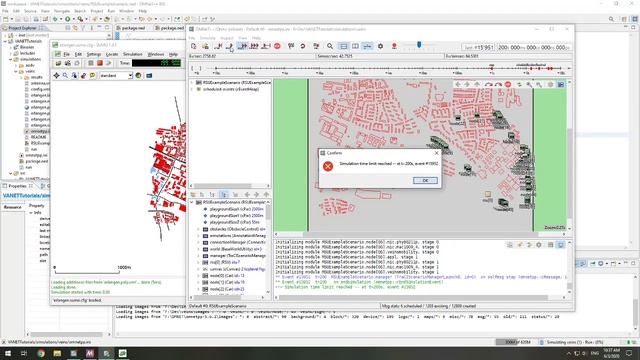The image size is (640, 360).
Task: Click the Express run icon in Qtenv toolbar
Action: (x=254, y=47)
